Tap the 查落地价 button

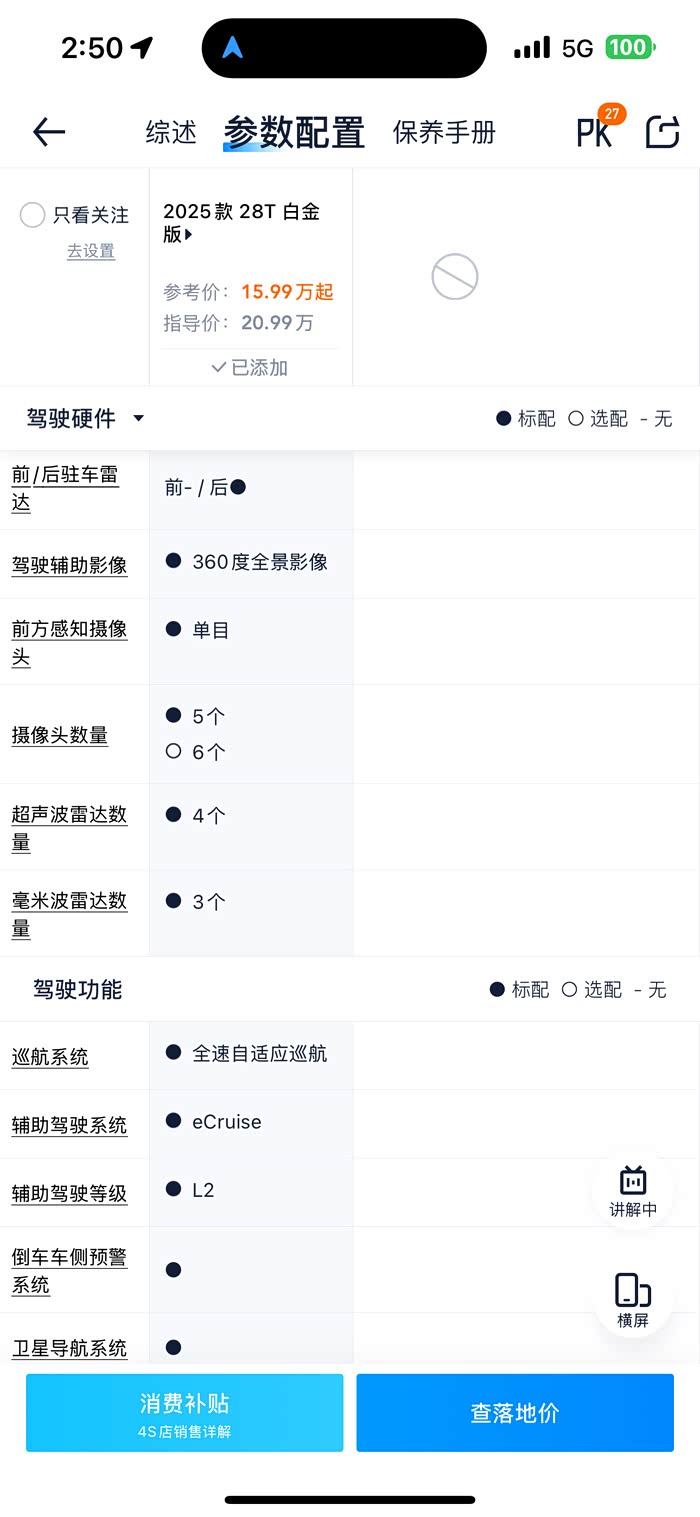pos(515,1412)
